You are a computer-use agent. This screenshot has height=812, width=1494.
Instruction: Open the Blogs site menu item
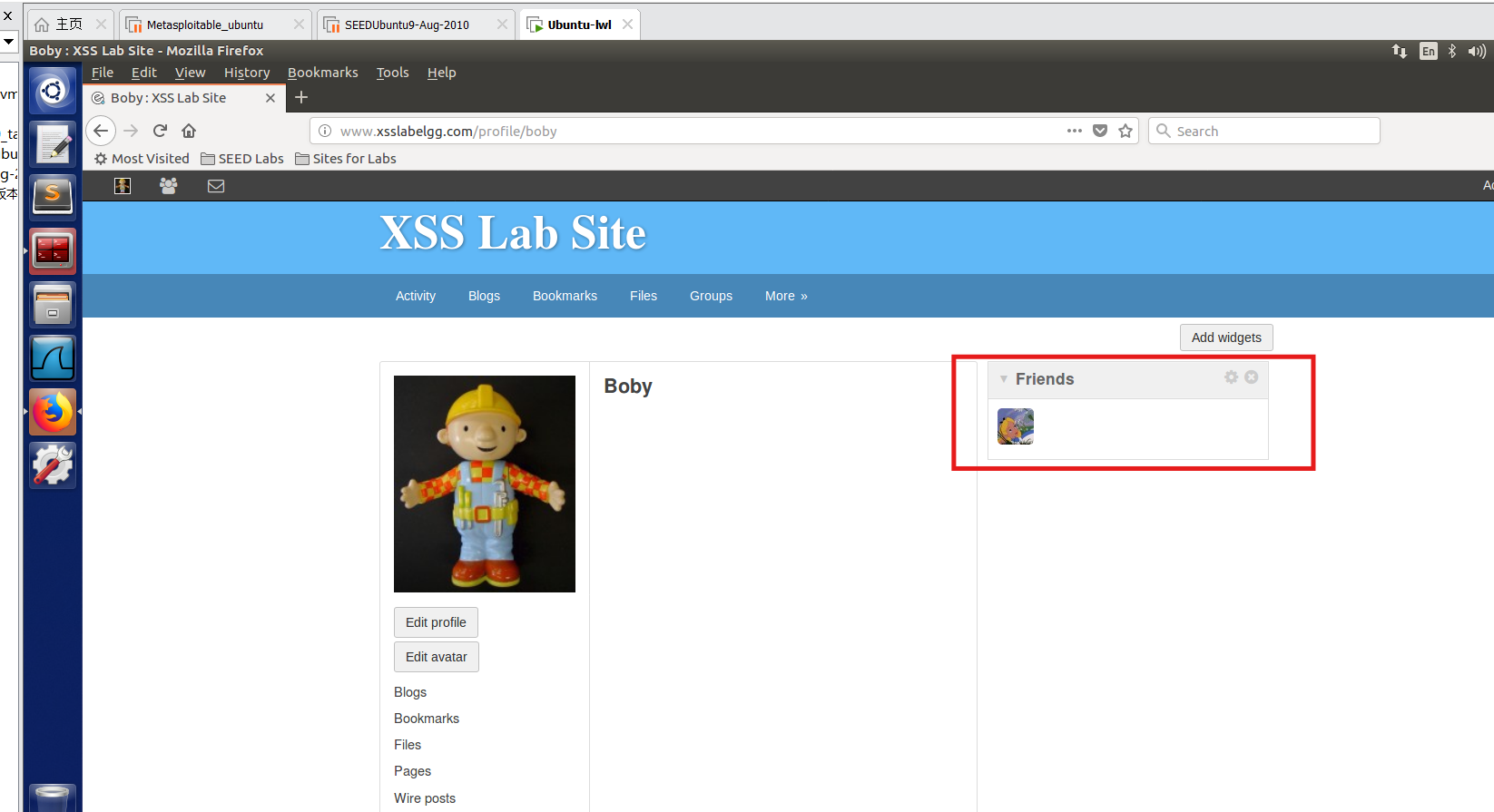[x=484, y=296]
